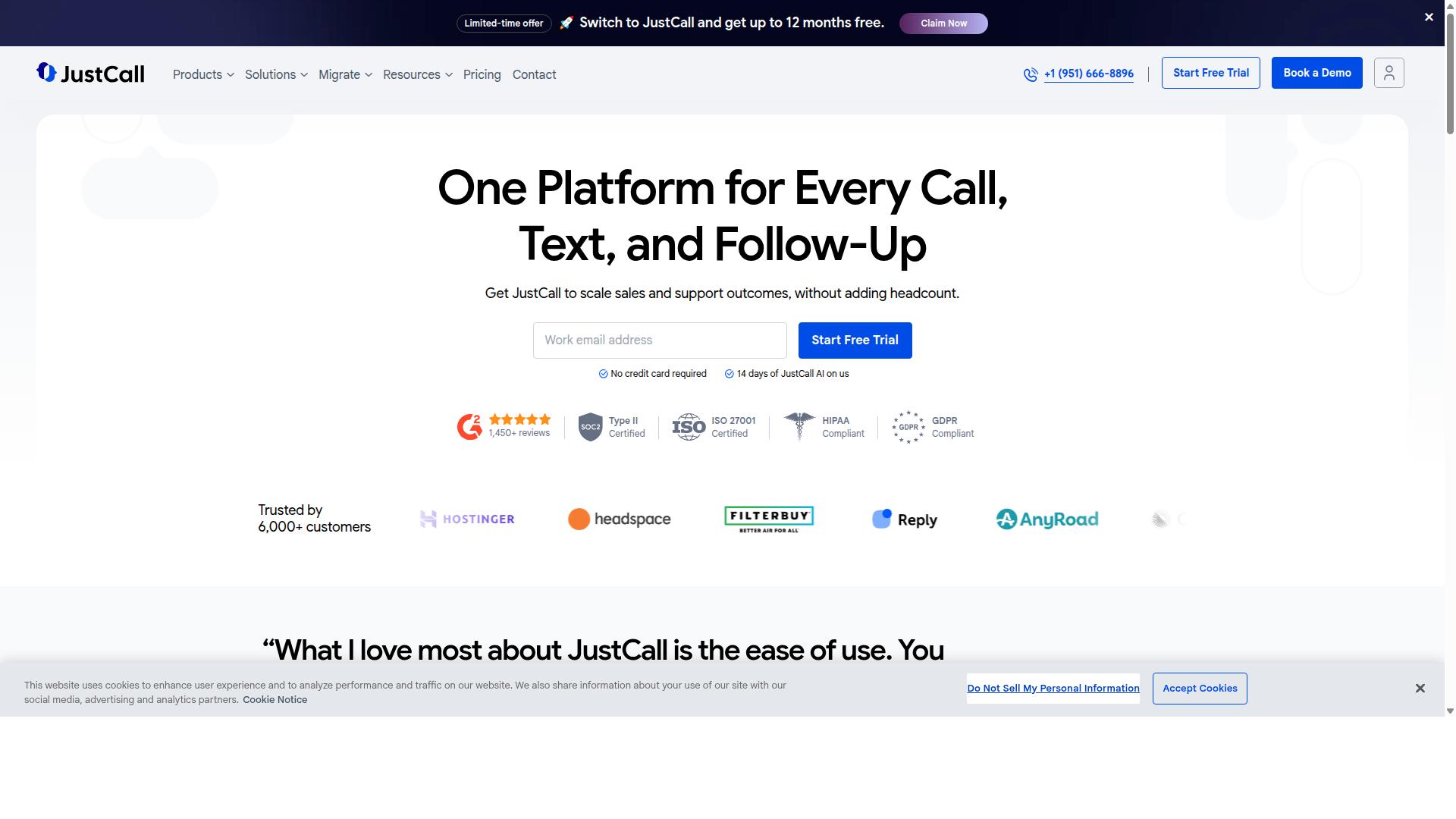Click the Limited-time offer badge
Viewport: 1456px width, 819px height.
[504, 24]
